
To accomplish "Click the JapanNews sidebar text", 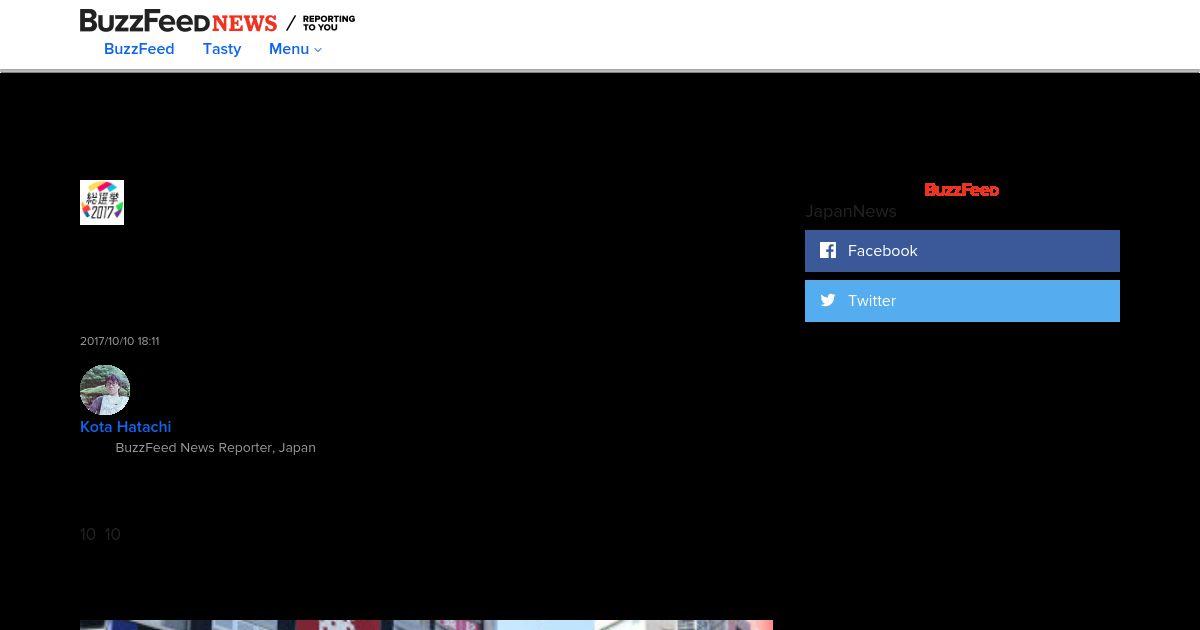I will [x=851, y=211].
